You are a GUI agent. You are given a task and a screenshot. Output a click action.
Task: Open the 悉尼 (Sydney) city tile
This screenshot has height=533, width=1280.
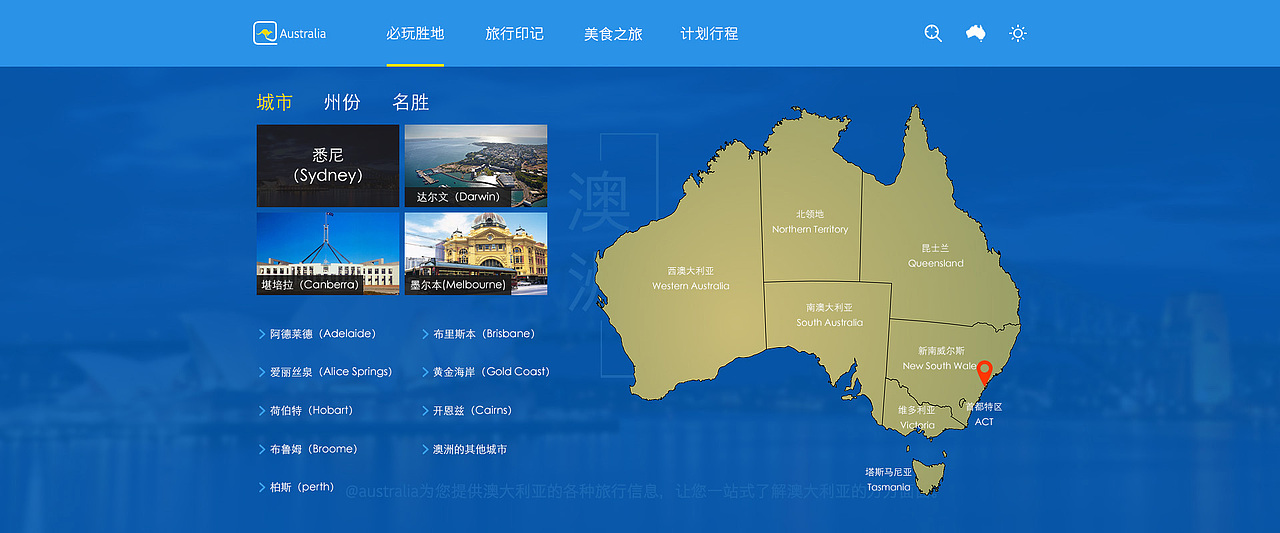coord(328,166)
